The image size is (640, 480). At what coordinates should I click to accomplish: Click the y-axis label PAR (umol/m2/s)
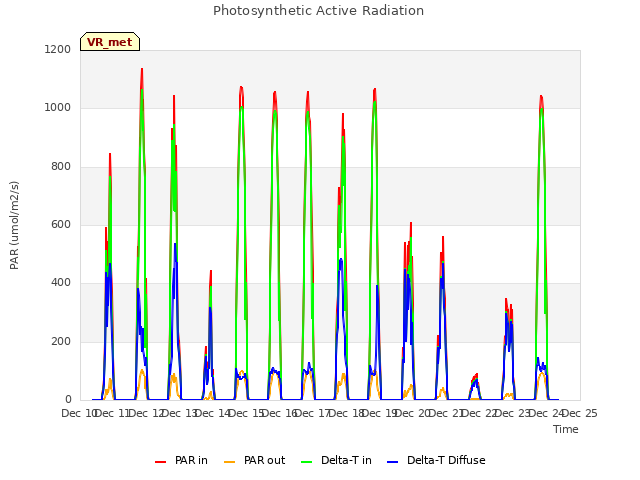point(14,225)
